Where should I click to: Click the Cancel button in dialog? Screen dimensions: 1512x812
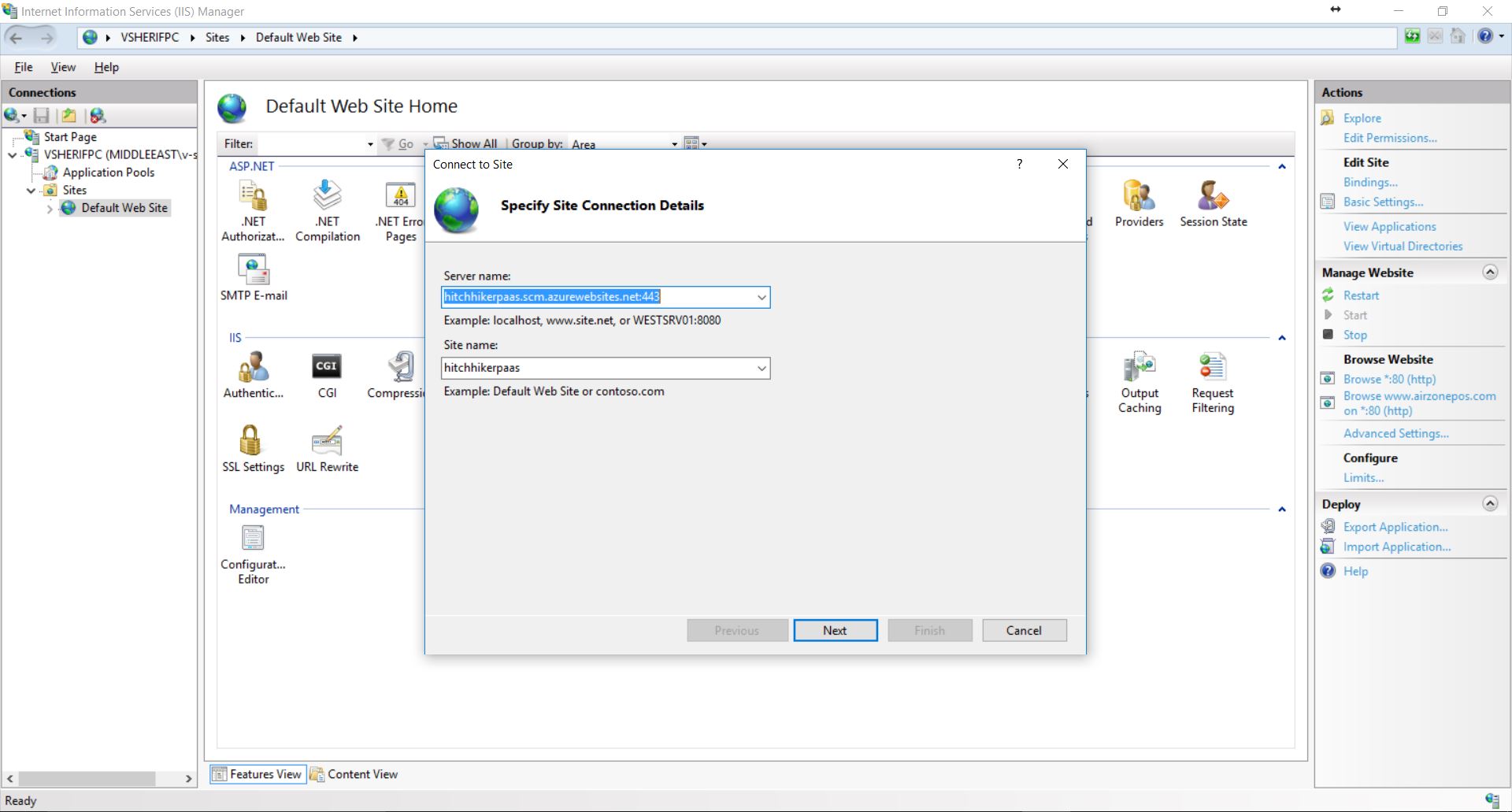[1024, 630]
